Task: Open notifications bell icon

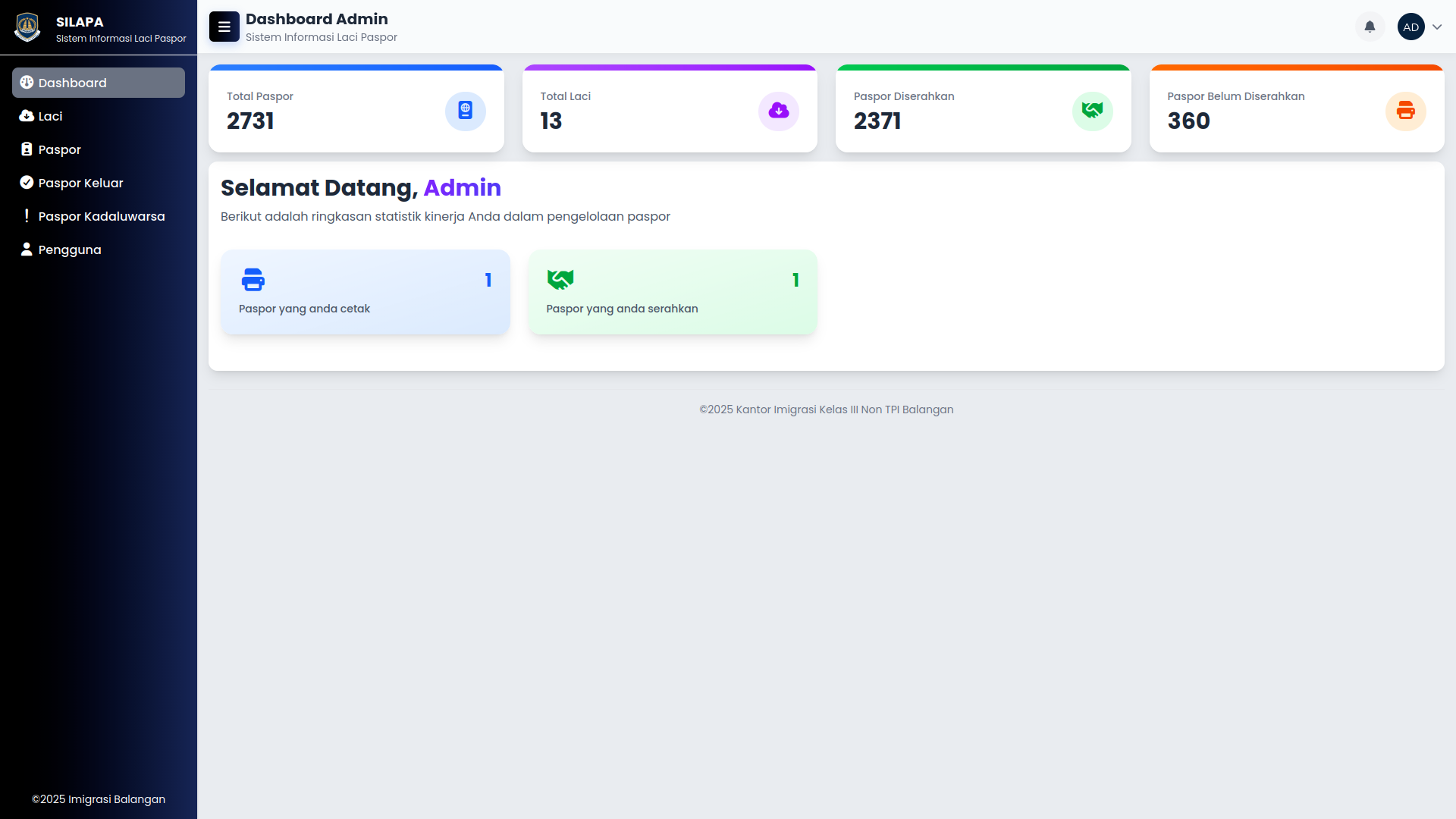Action: (x=1370, y=27)
